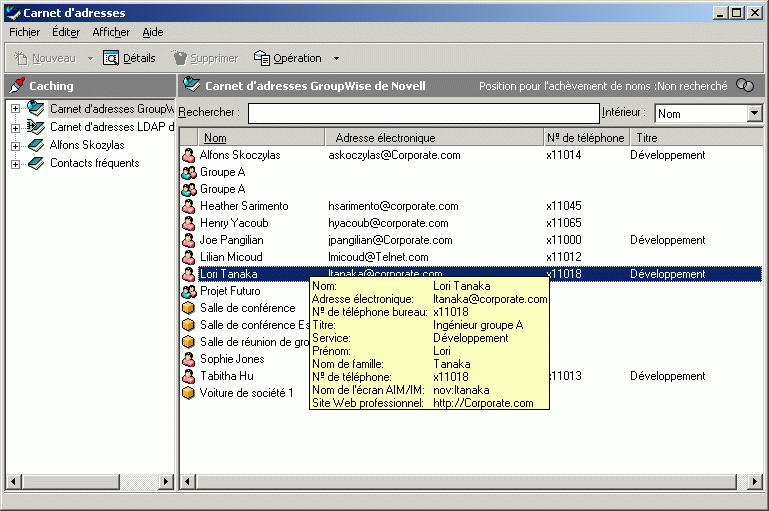Open the Aide menu

click(153, 32)
